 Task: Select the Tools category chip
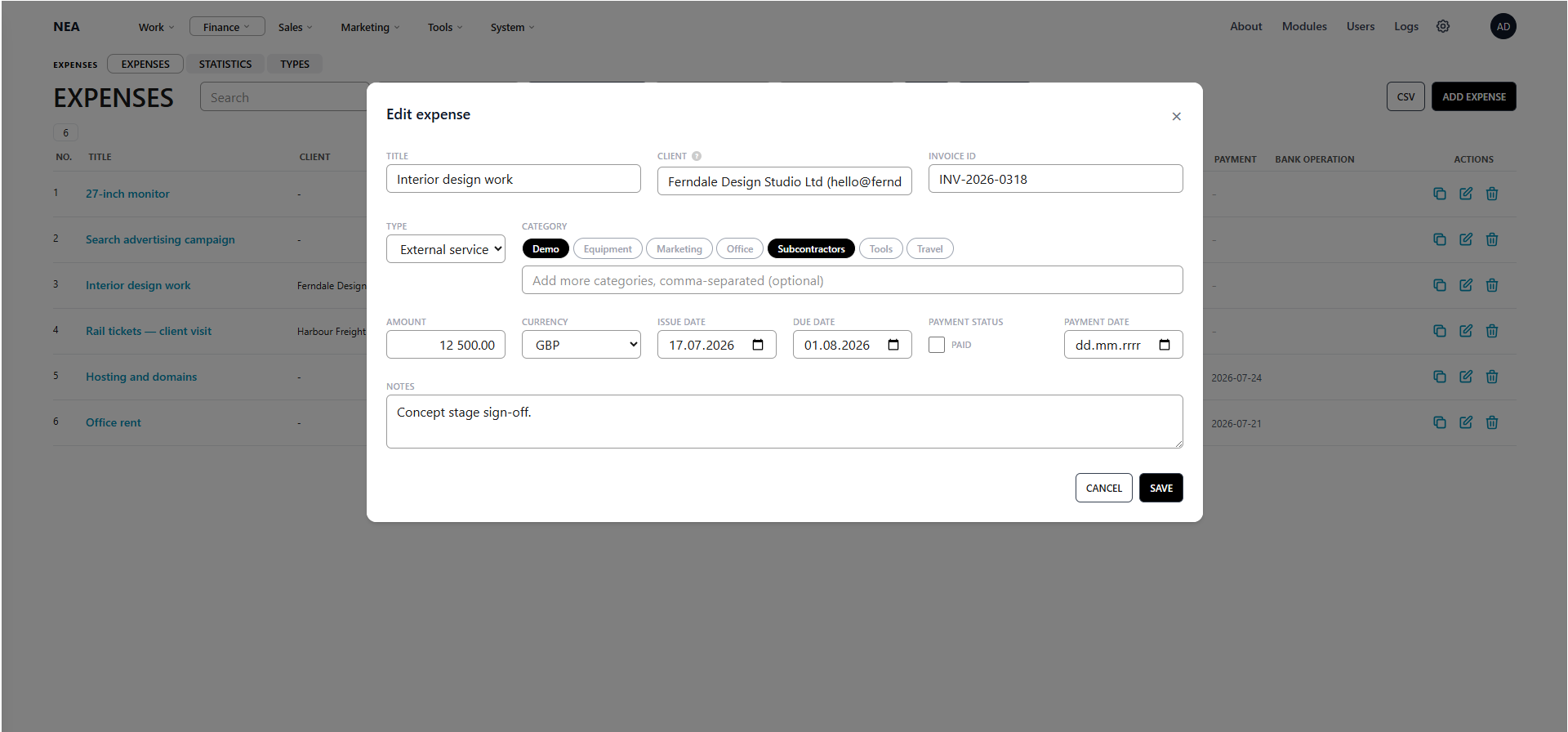[x=880, y=249]
